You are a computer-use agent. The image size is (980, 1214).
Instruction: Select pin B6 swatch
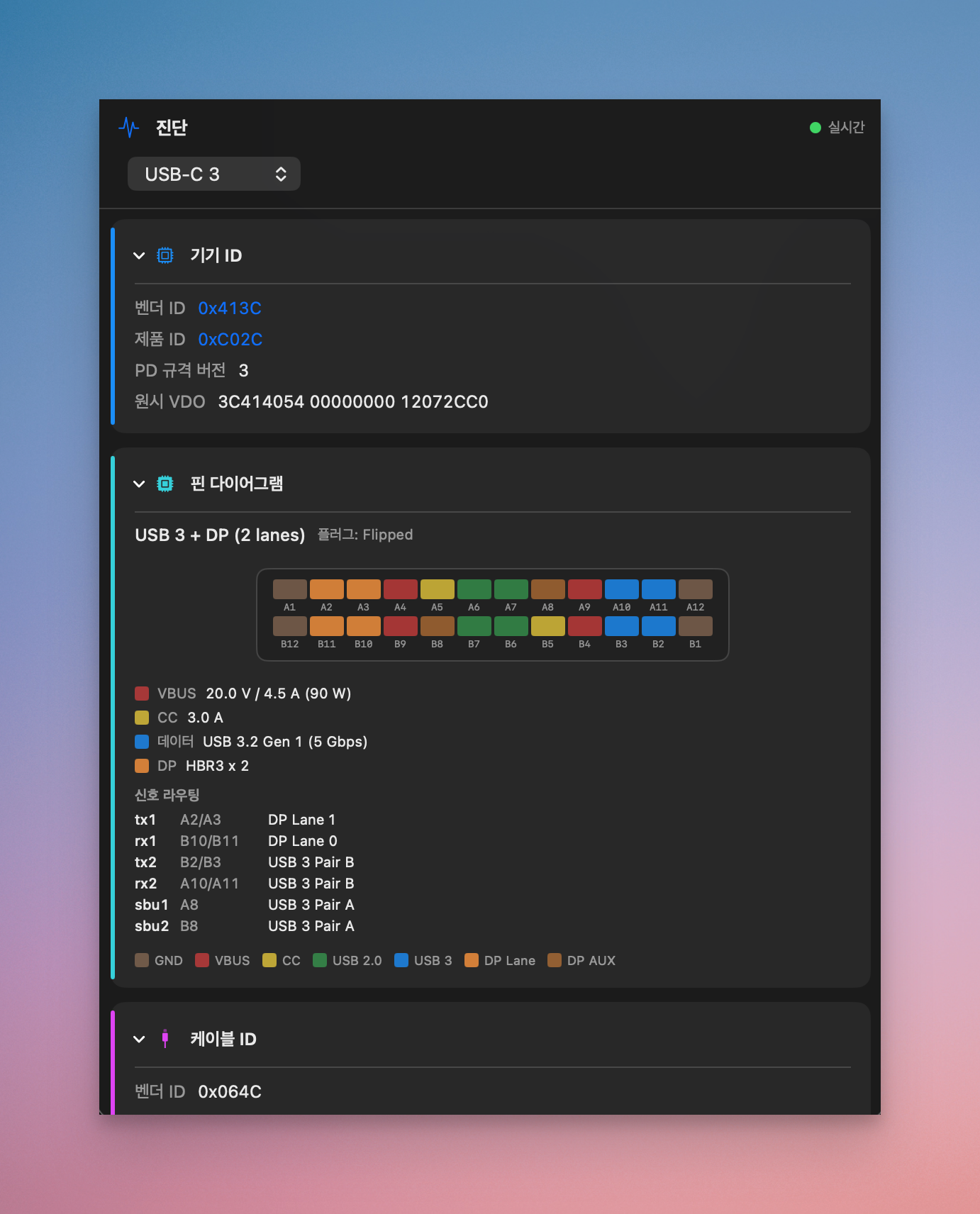coord(511,626)
